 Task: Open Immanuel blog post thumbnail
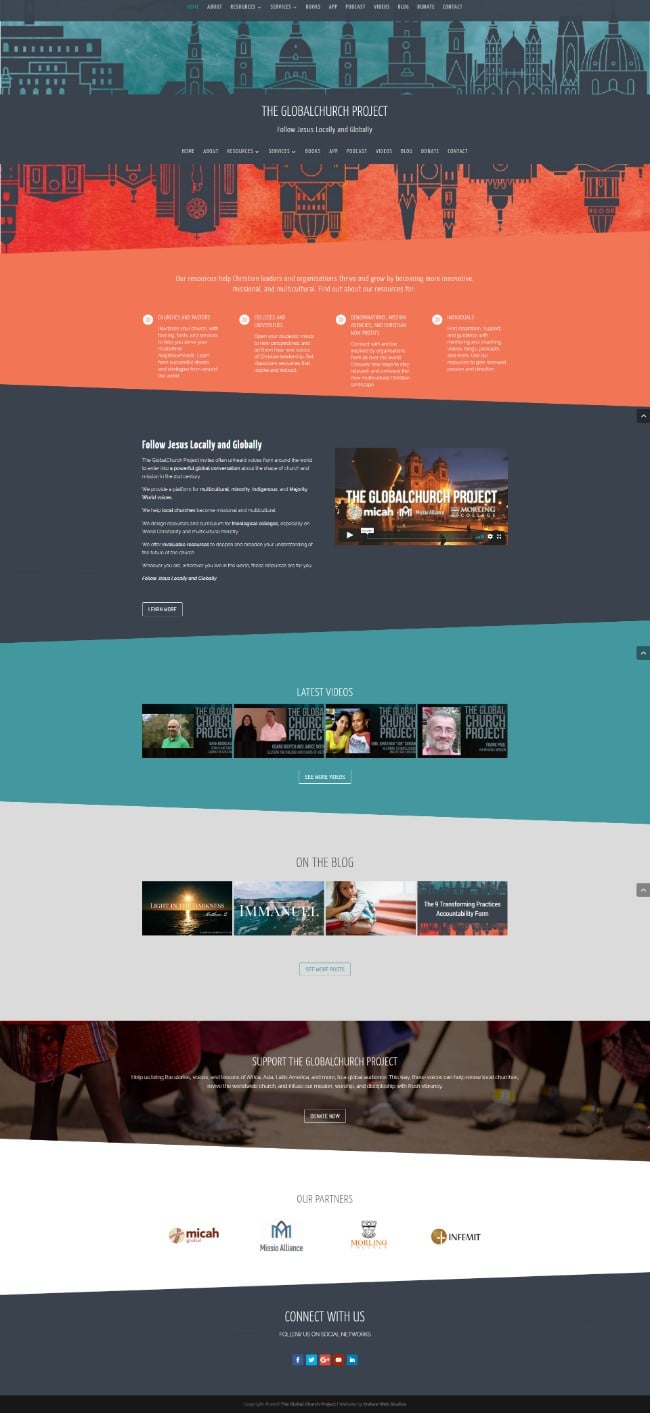click(279, 908)
